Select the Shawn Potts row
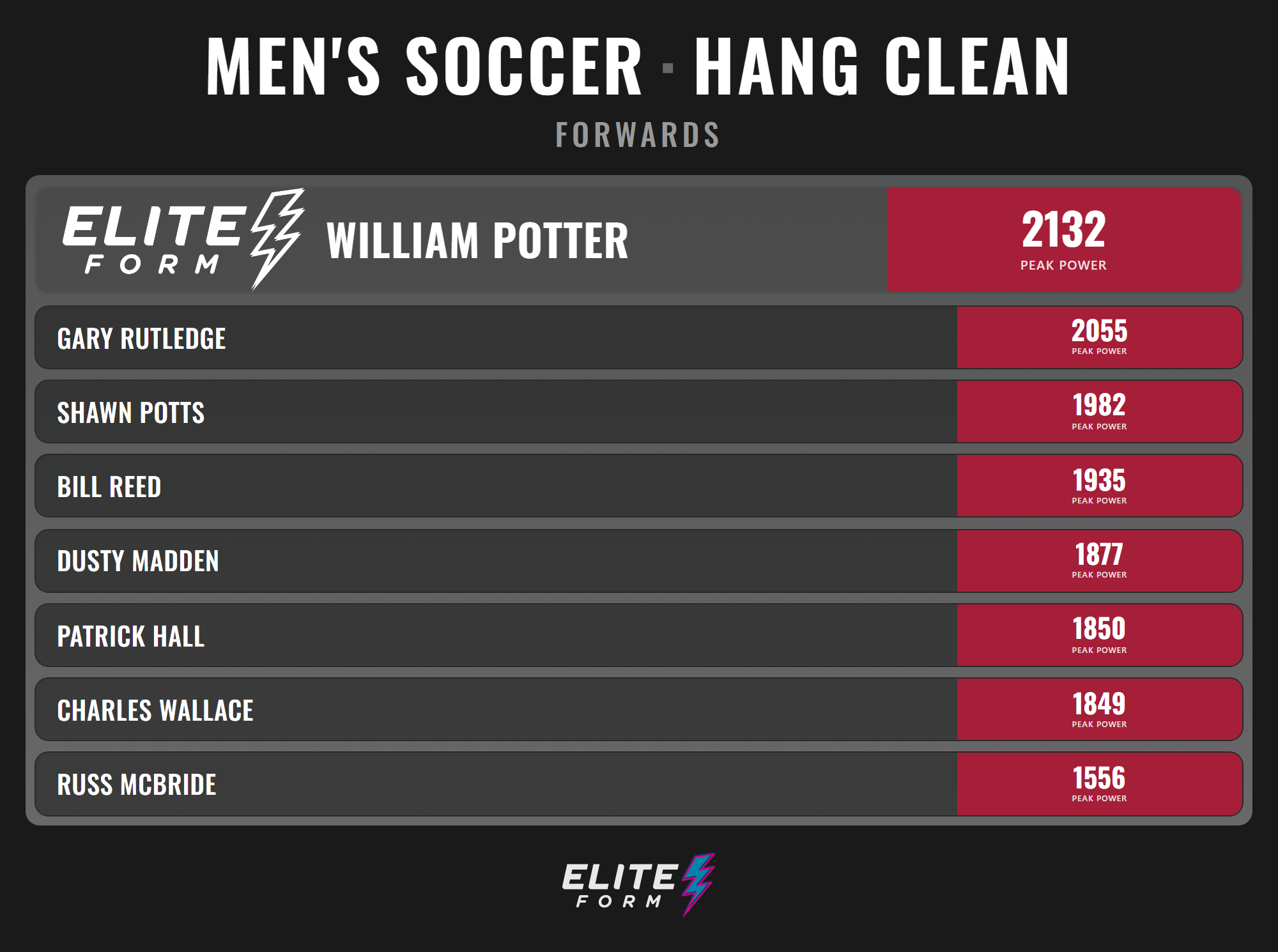 pyautogui.click(x=638, y=411)
